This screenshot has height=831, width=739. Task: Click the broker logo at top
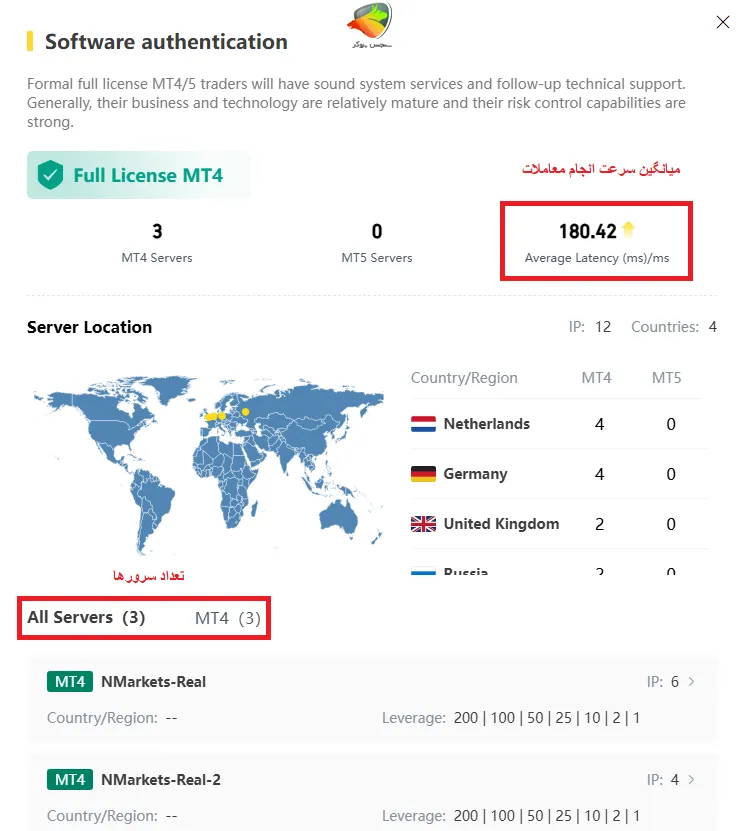pos(371,25)
